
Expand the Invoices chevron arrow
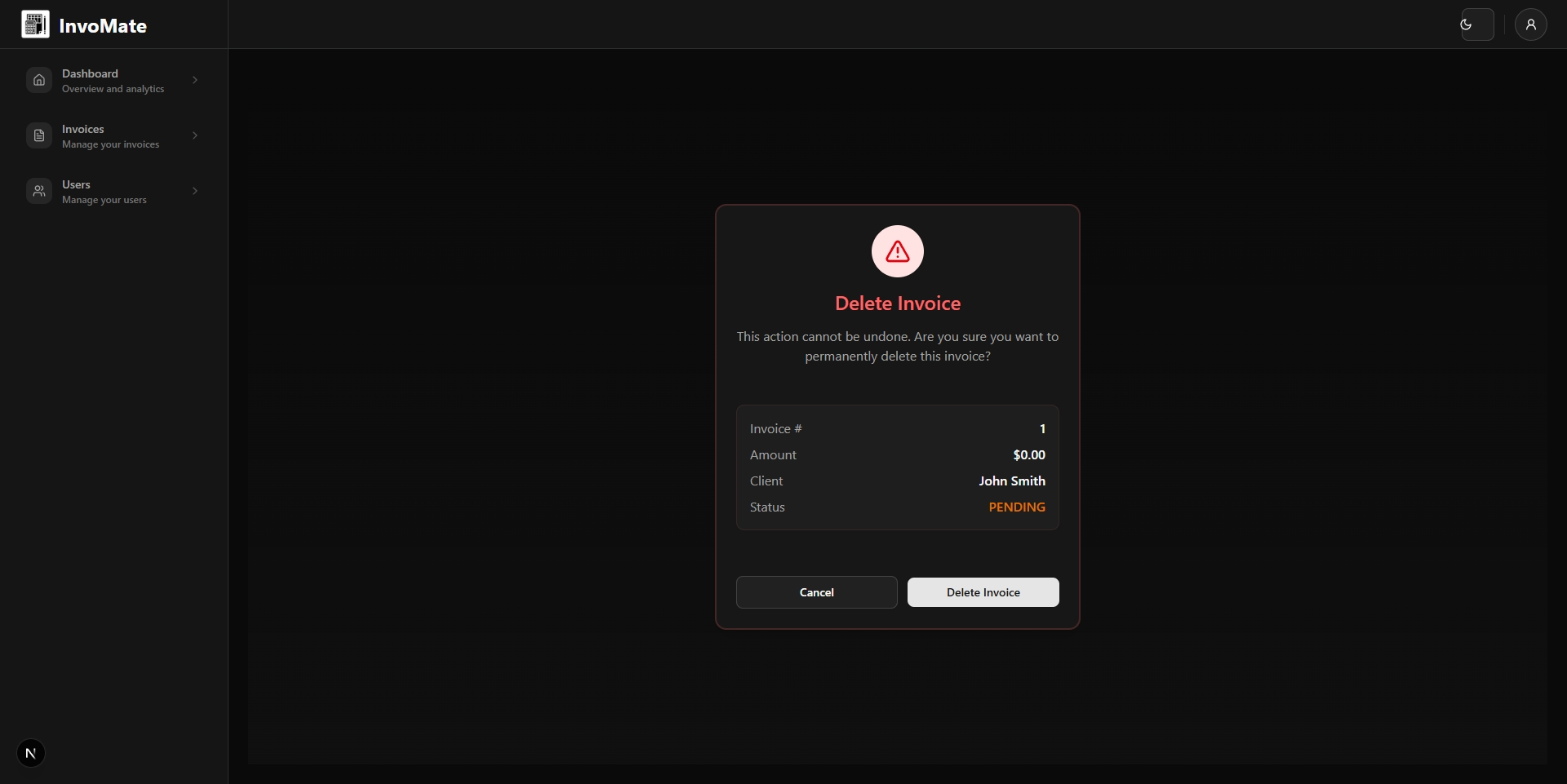(195, 135)
